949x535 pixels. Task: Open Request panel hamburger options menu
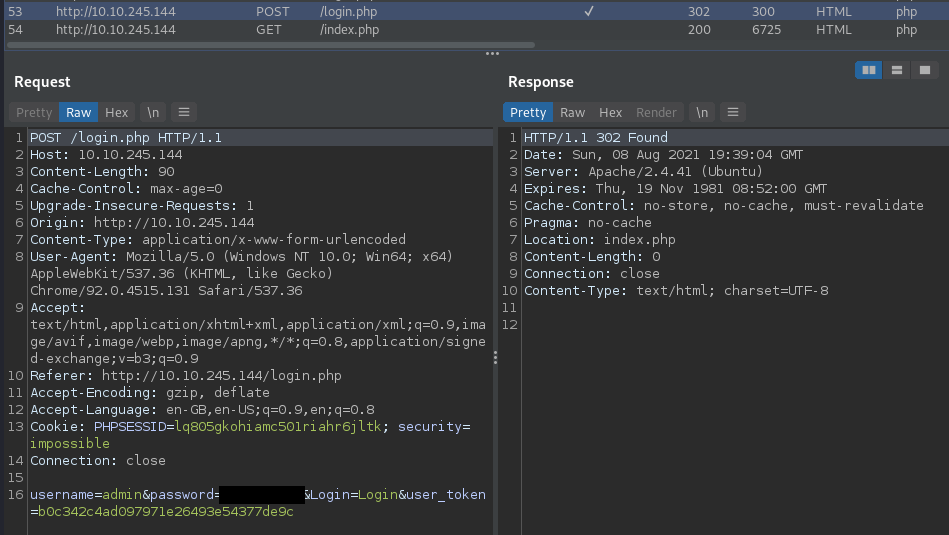coord(184,113)
